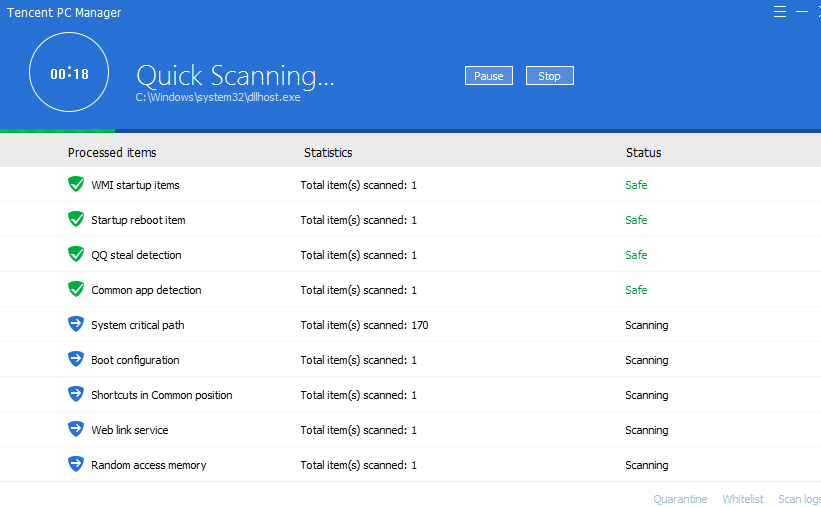Click the blue shield beside System critical path
The height and width of the screenshot is (507, 821).
[x=76, y=324]
